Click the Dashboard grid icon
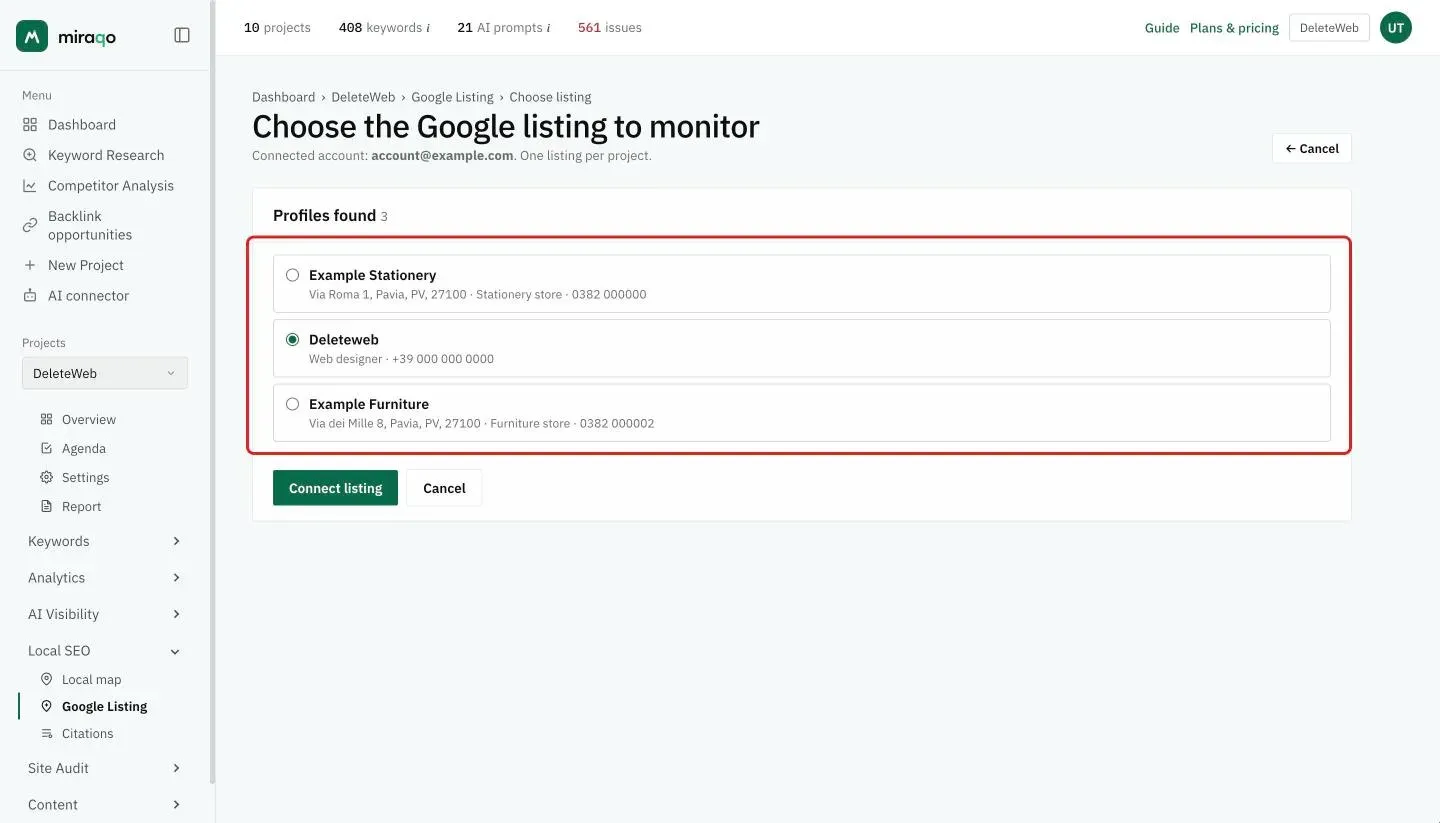This screenshot has width=1440, height=823. click(x=30, y=125)
